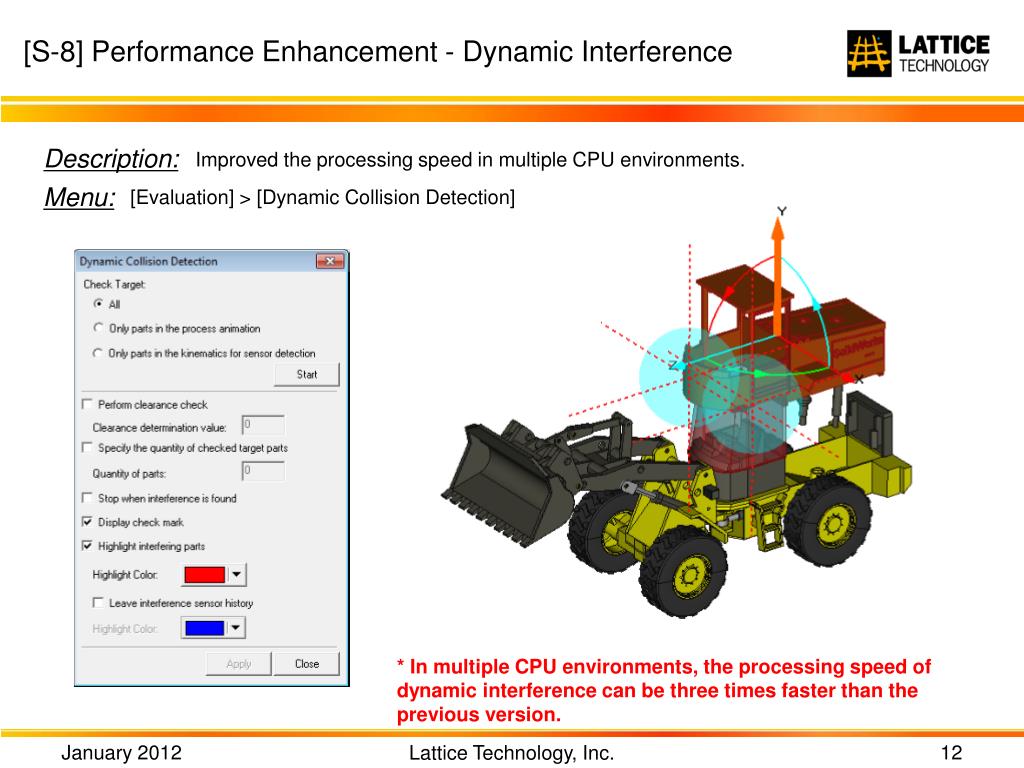Enable 'Stop when interference is found'

[87, 498]
